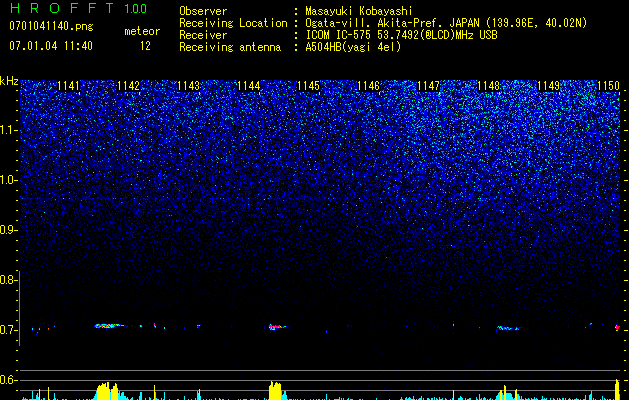The width and height of the screenshot is (629, 400).
Task: Click the 1146 time marker
Action: pyautogui.click(x=368, y=86)
